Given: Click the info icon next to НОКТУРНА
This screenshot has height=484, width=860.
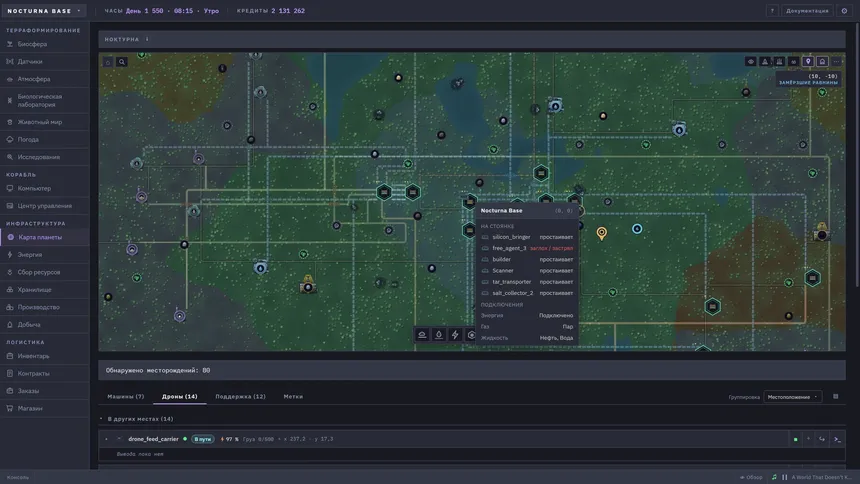Looking at the screenshot, I should pyautogui.click(x=147, y=39).
